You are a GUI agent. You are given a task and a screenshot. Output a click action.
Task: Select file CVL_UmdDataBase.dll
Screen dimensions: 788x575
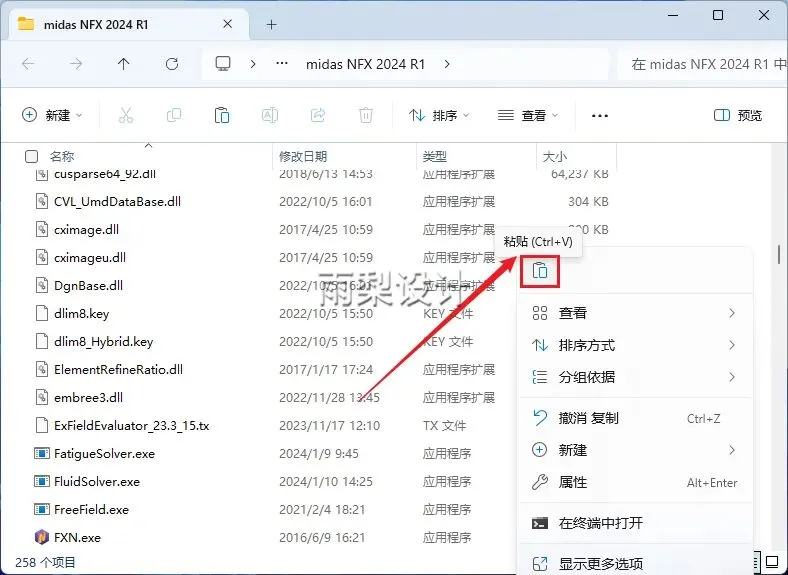tap(118, 202)
